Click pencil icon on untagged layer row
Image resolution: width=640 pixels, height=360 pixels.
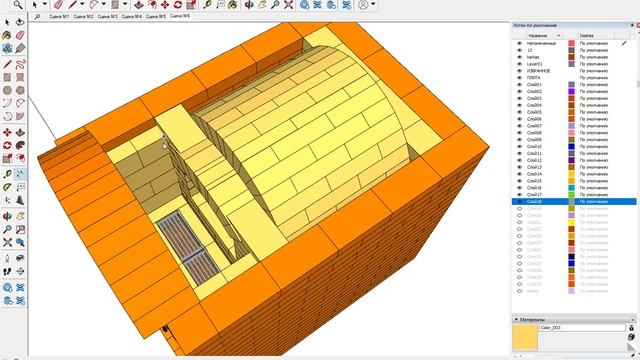pyautogui.click(x=624, y=43)
